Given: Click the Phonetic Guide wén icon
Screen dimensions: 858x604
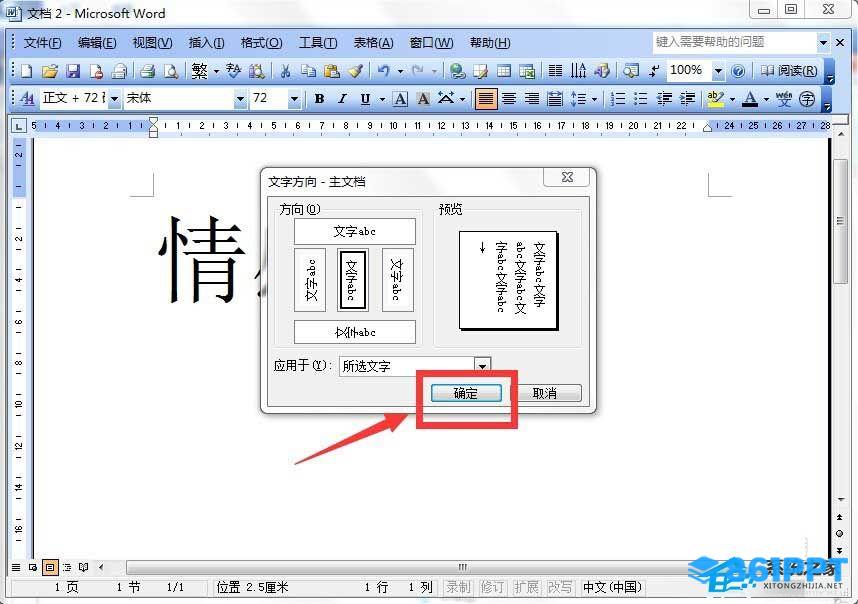Looking at the screenshot, I should click(x=784, y=99).
